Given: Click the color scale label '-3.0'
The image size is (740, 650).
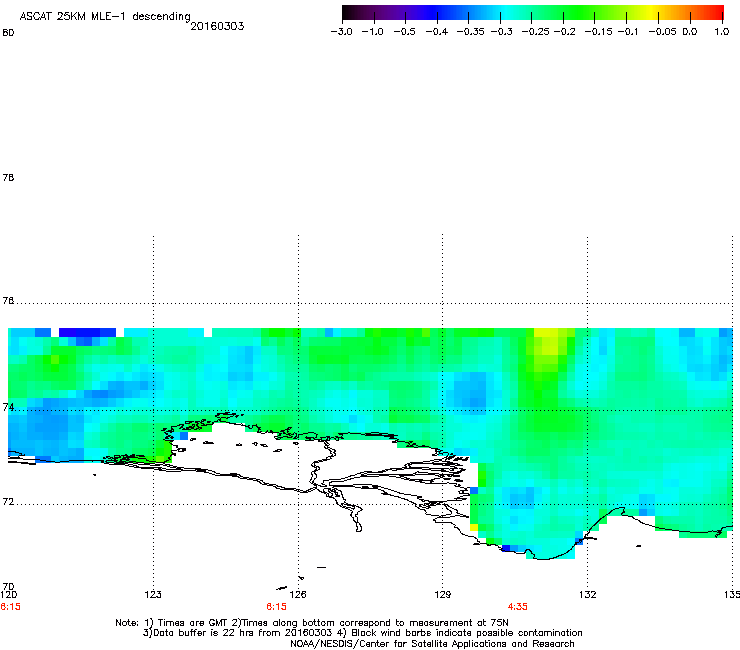Looking at the screenshot, I should click(341, 32).
